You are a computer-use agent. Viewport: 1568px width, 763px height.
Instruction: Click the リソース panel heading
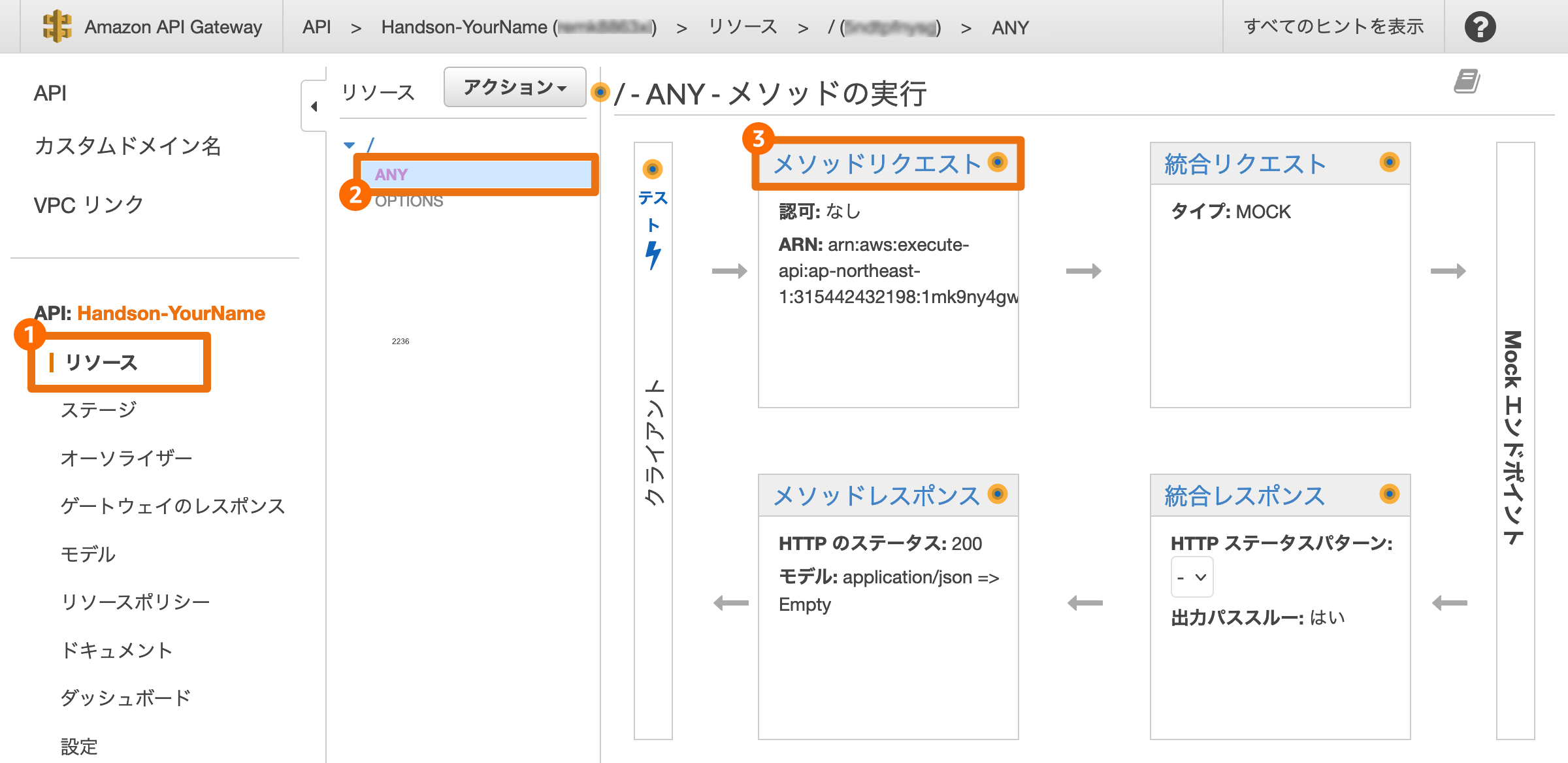[378, 93]
